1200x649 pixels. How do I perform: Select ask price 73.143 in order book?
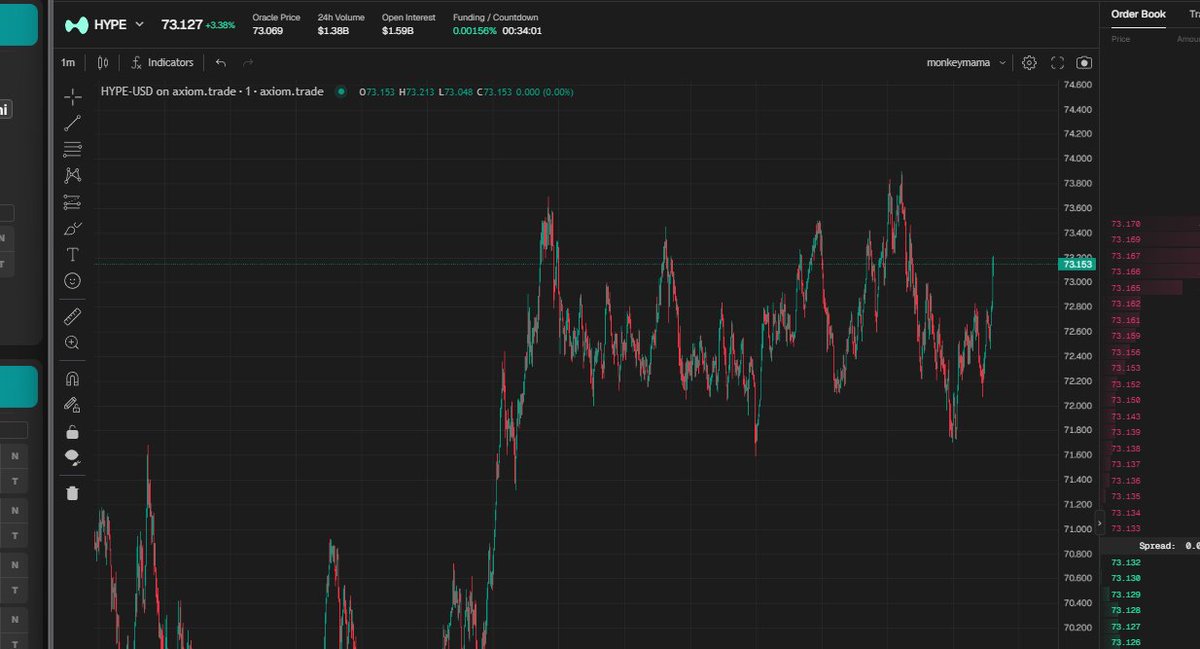coord(1126,416)
